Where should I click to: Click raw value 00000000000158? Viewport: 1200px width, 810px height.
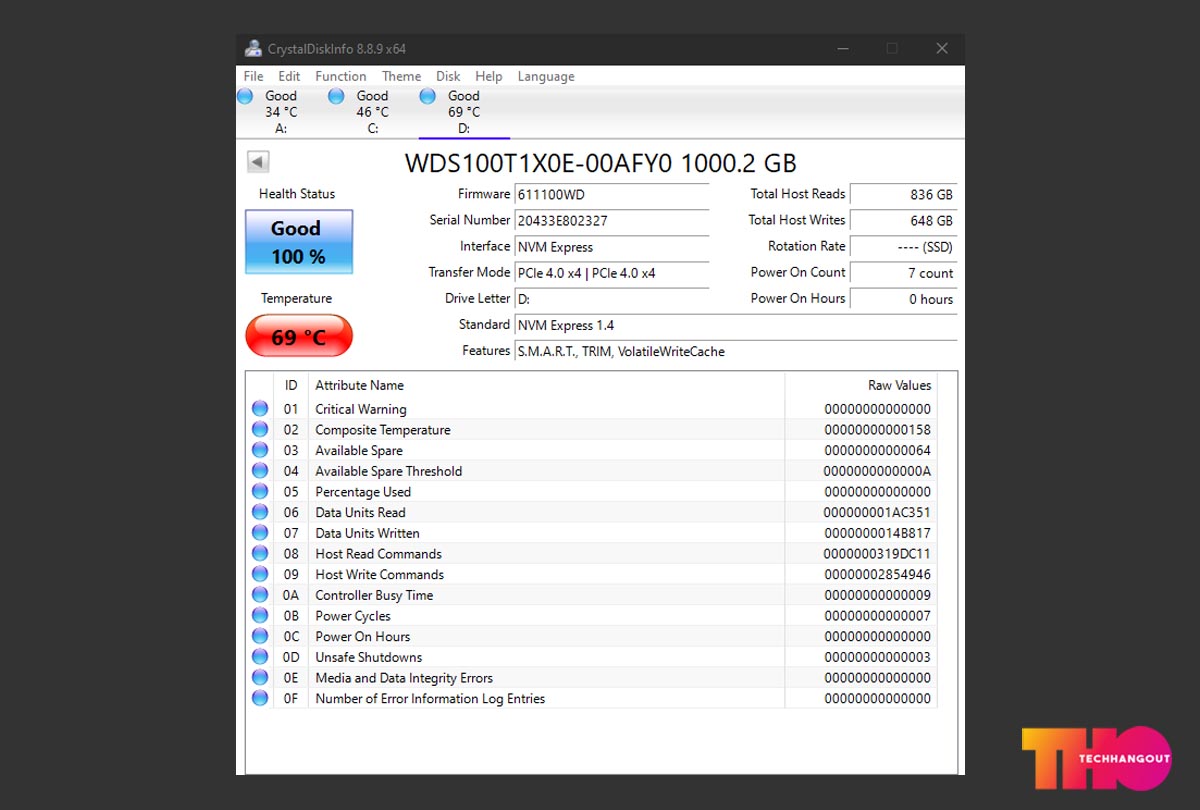pyautogui.click(x=878, y=430)
